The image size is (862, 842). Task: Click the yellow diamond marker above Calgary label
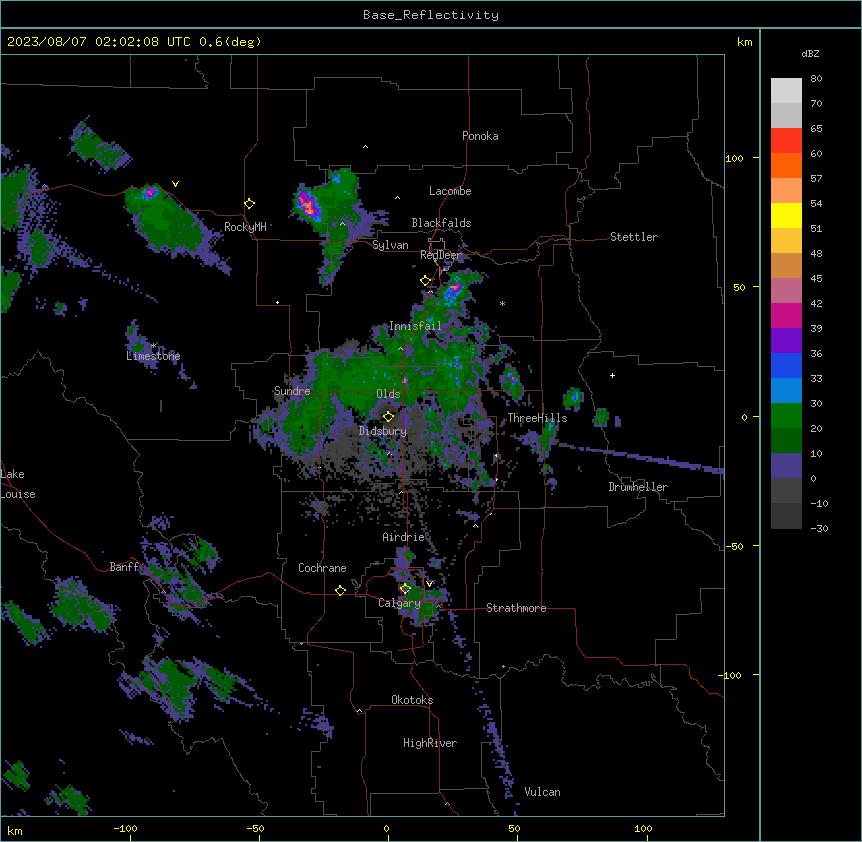[x=405, y=589]
